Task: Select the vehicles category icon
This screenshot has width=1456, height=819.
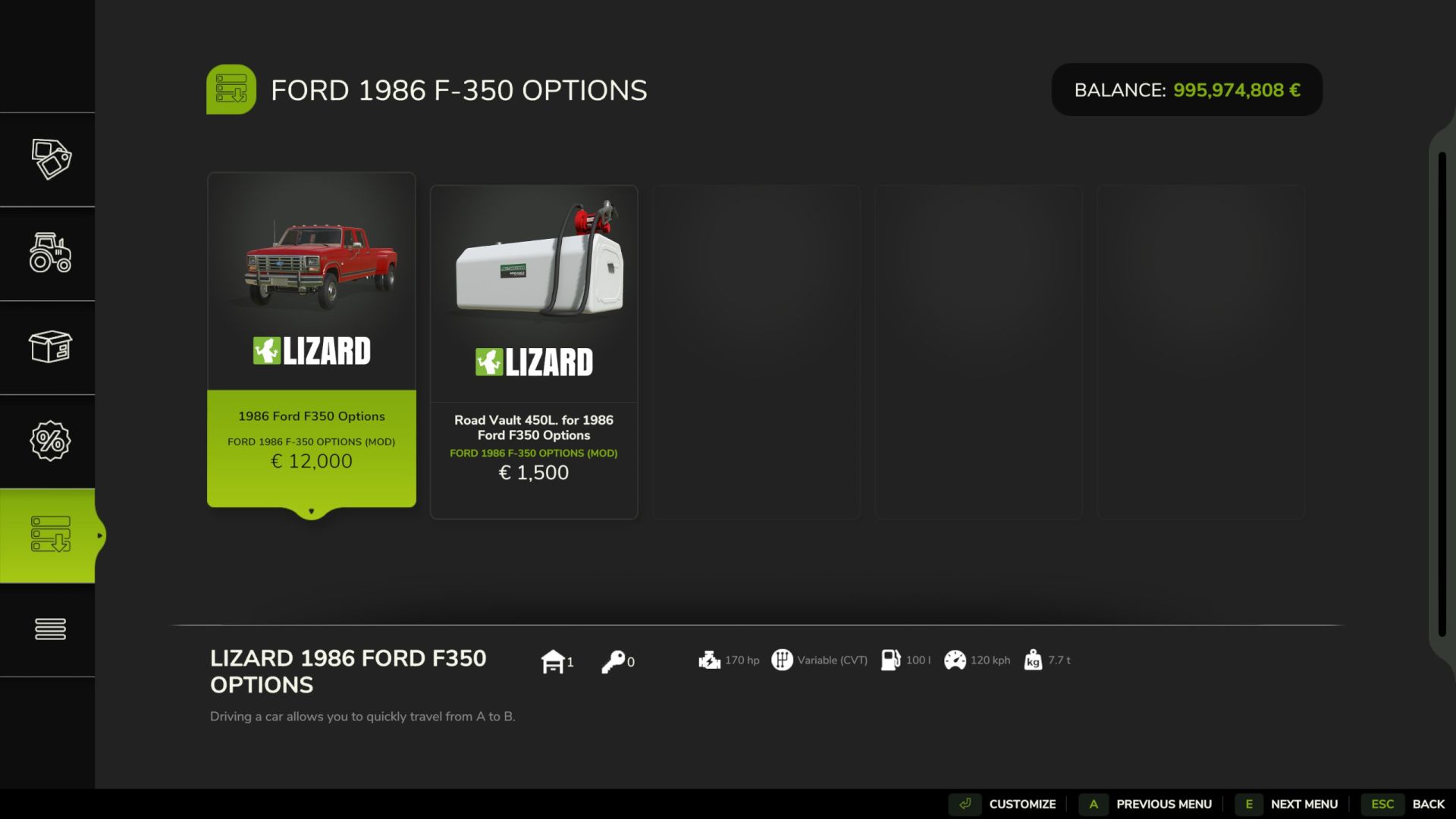Action: [x=49, y=255]
